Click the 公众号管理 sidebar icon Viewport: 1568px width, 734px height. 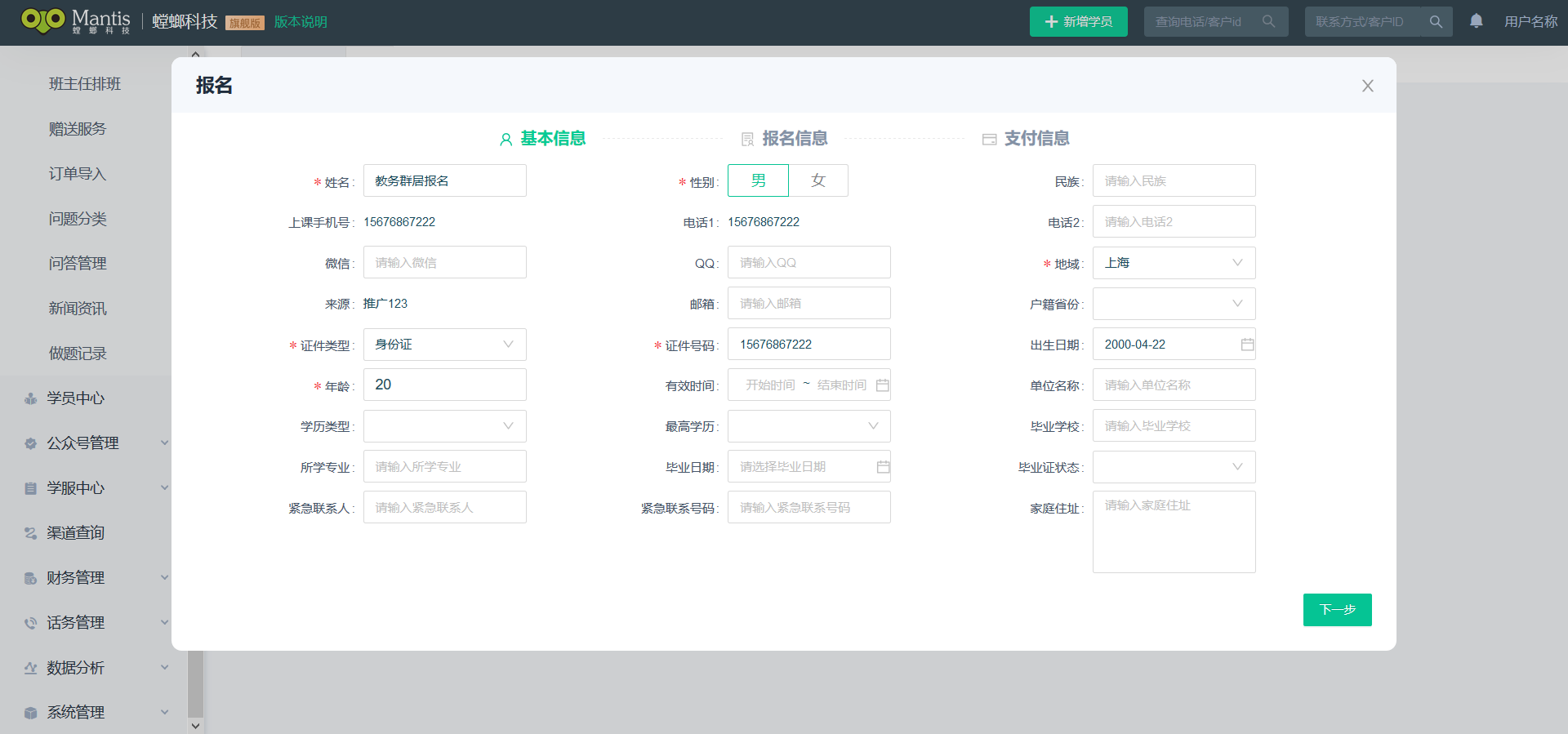tap(30, 443)
